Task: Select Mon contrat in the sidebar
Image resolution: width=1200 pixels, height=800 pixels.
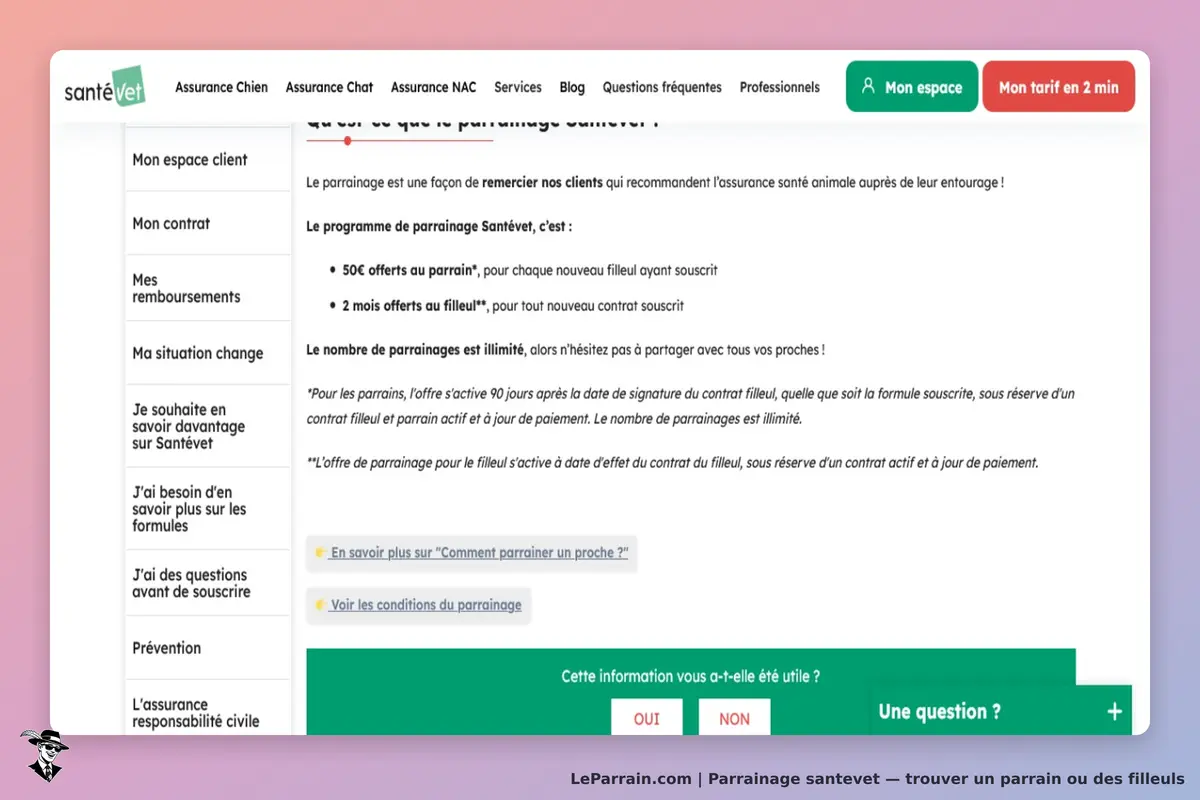Action: [x=208, y=223]
